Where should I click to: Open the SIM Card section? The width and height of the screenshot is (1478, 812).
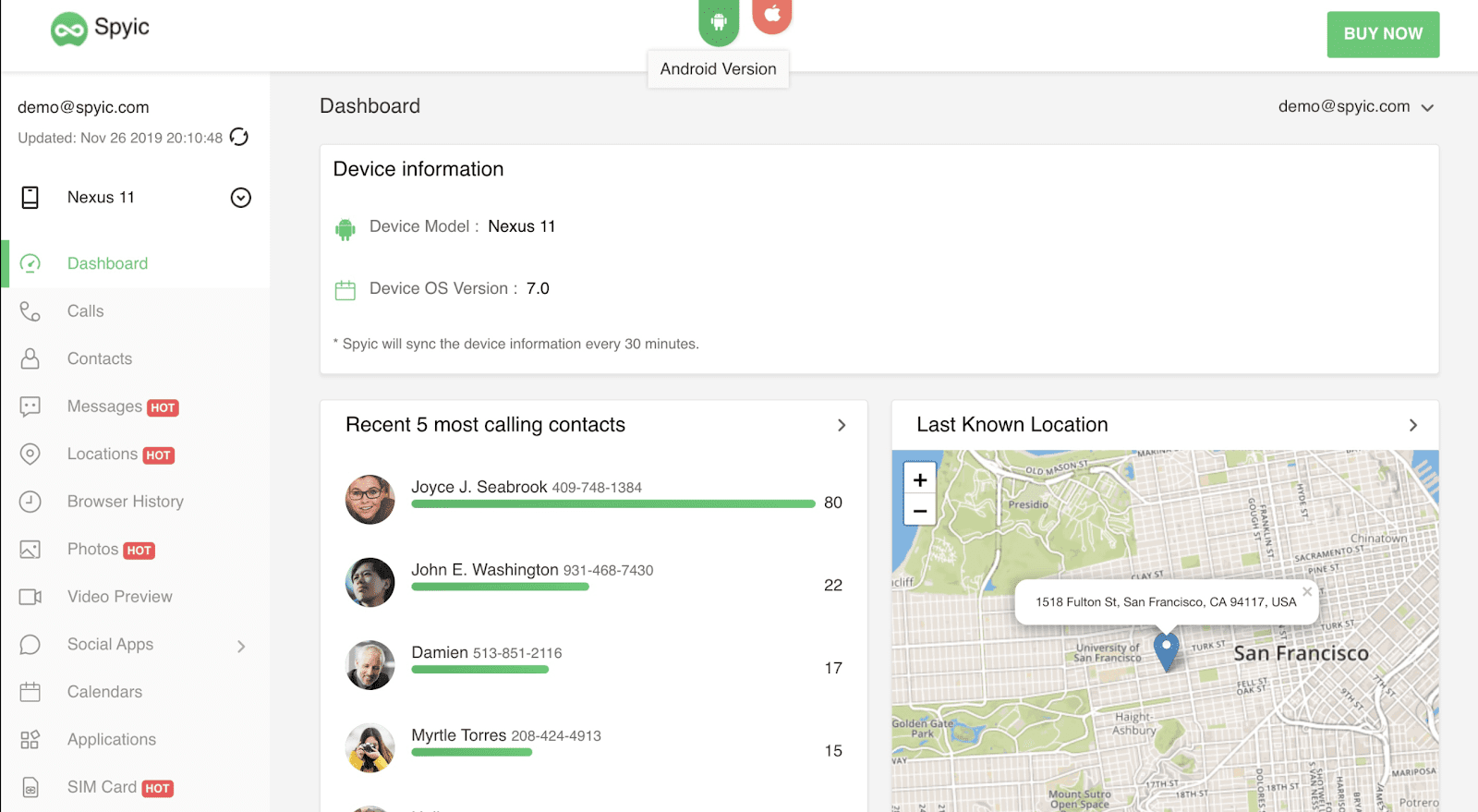(102, 787)
